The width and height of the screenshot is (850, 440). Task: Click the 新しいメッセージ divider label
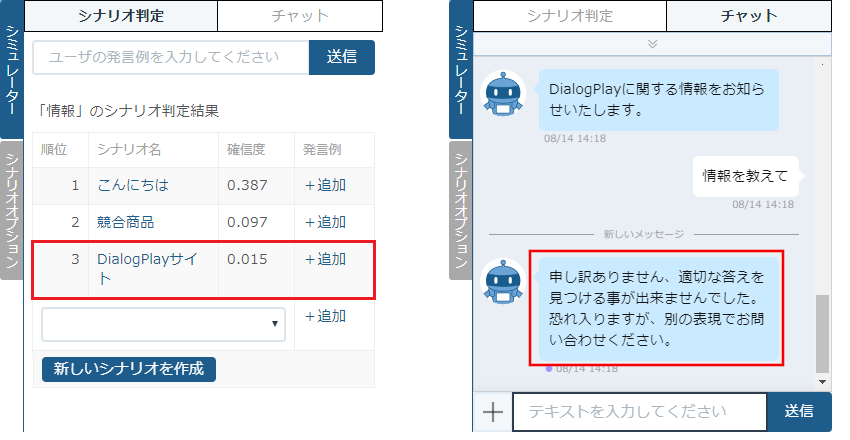(x=643, y=234)
